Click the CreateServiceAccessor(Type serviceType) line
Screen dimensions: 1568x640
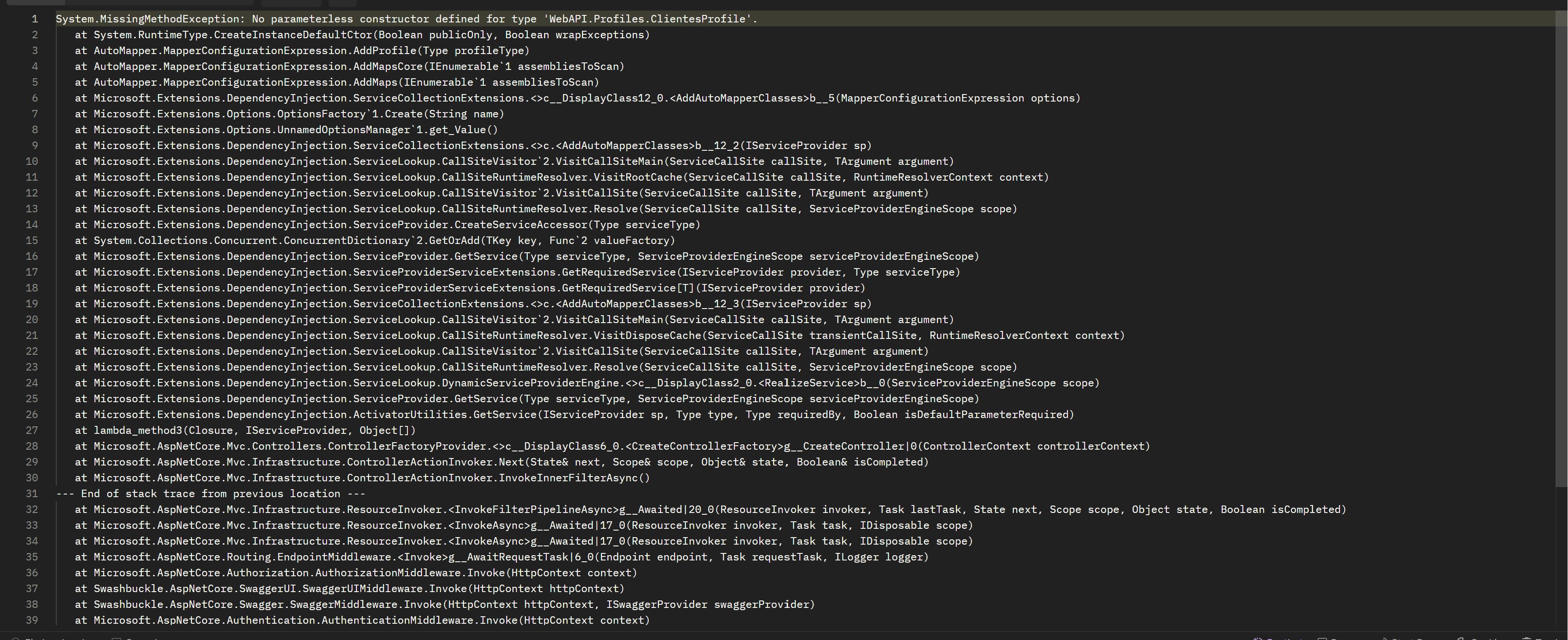coord(388,225)
